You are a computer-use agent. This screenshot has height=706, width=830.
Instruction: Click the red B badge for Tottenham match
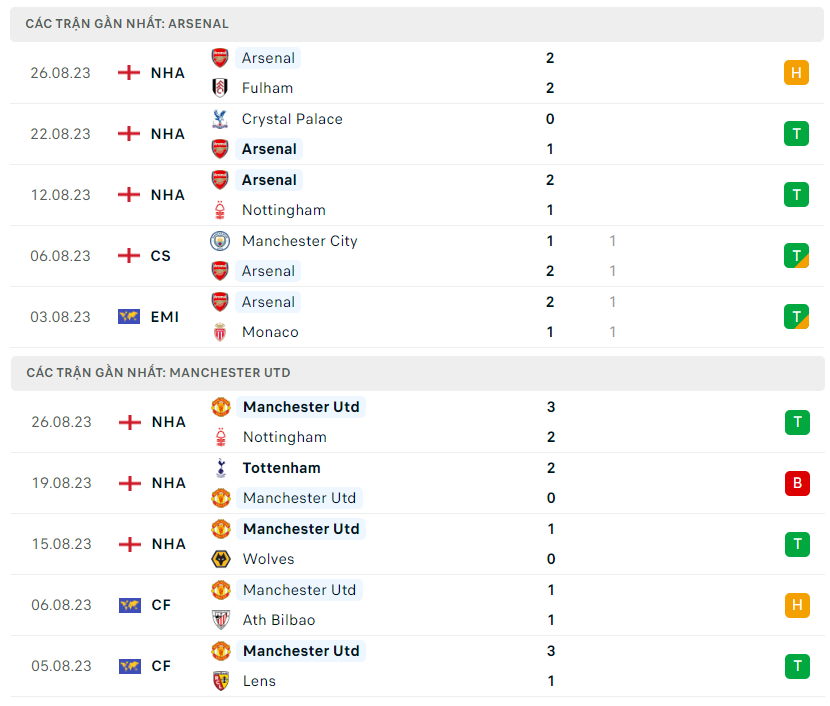pos(796,483)
